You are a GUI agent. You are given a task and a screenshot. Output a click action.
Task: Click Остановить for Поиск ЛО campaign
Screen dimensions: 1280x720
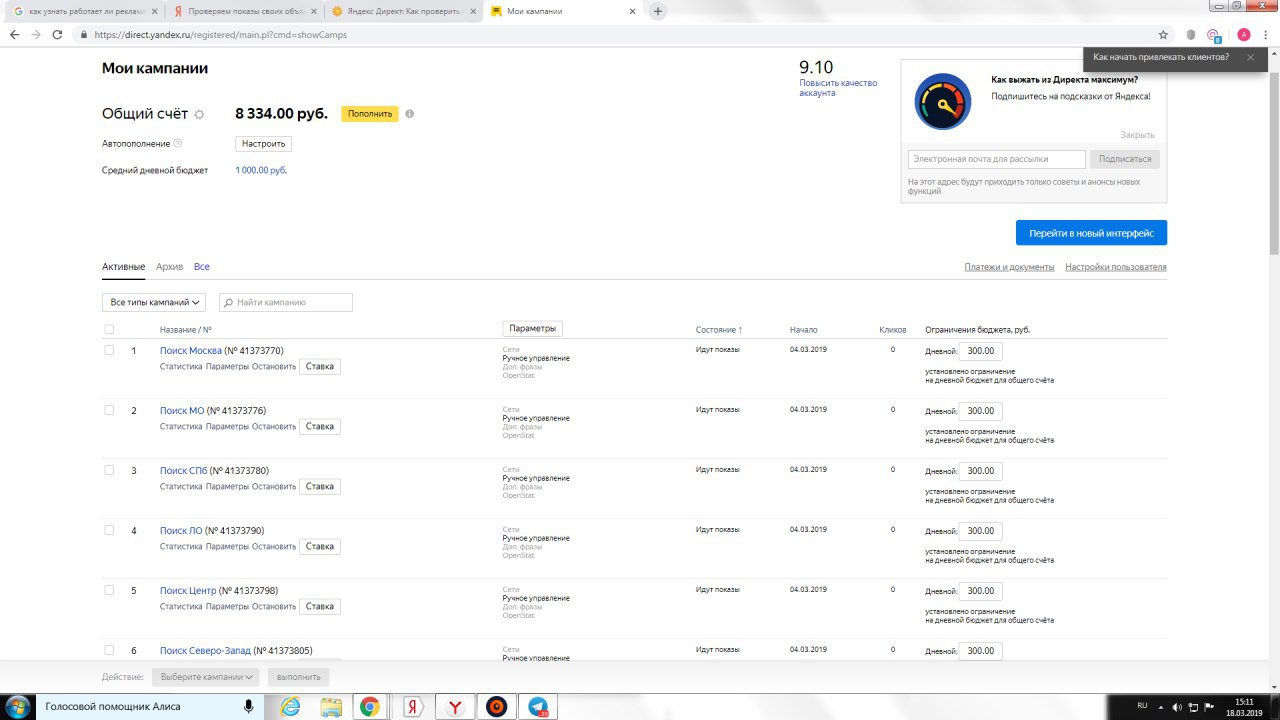[x=274, y=547]
